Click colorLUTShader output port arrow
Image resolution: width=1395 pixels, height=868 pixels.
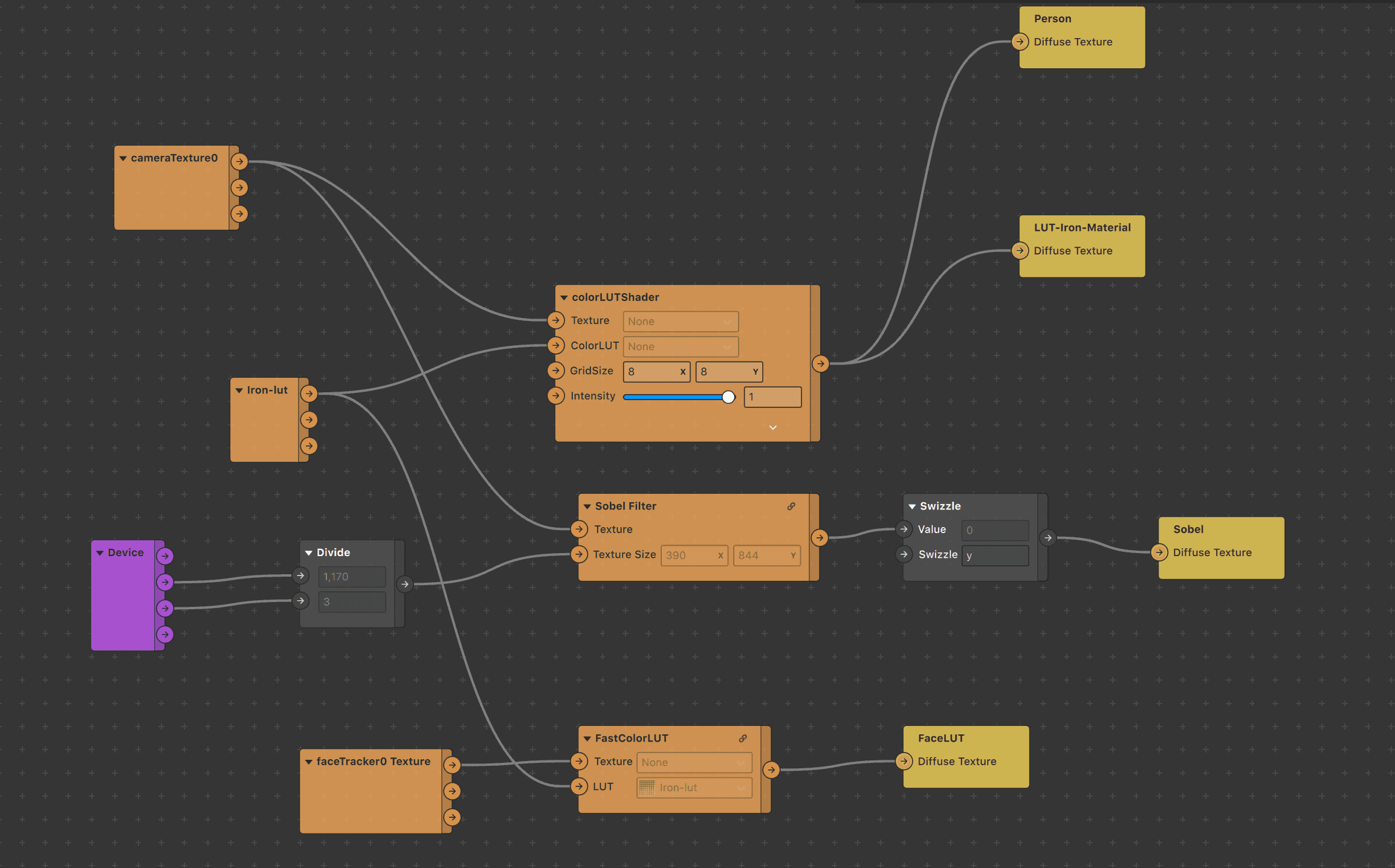820,364
